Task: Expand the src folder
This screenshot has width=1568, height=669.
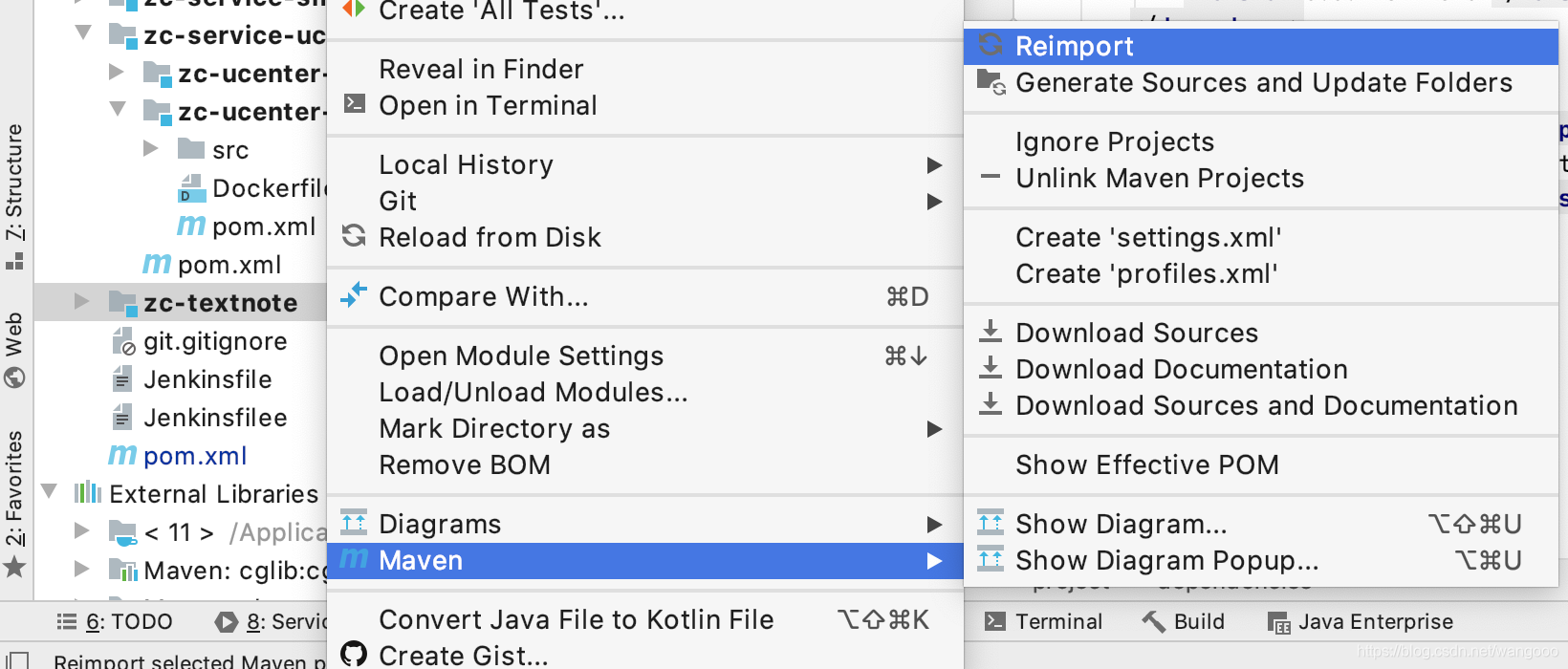Action: [x=150, y=148]
